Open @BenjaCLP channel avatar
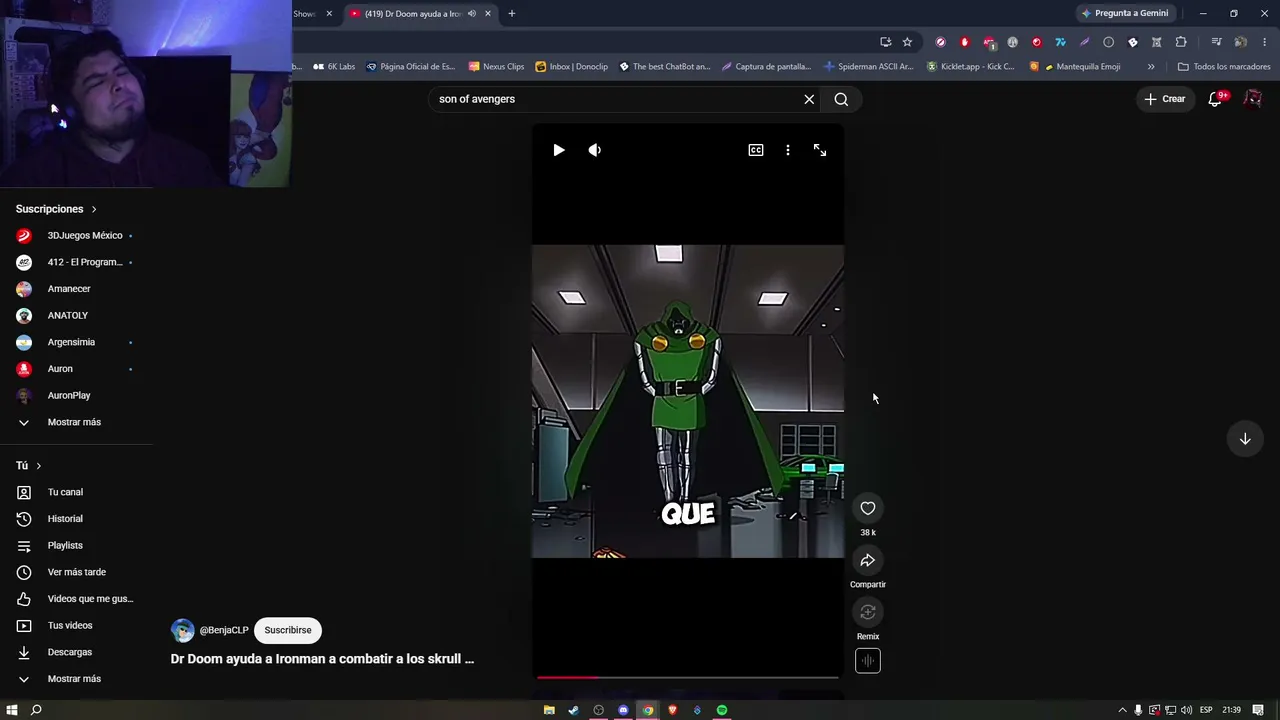Screen dimensions: 1280x720 coord(182,630)
